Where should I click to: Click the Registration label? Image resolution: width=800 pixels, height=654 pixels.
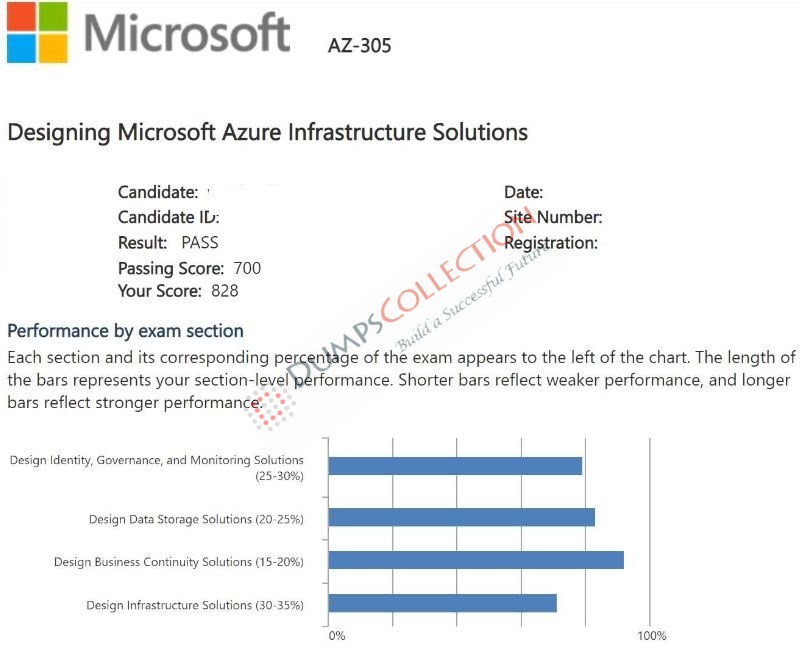[x=551, y=243]
